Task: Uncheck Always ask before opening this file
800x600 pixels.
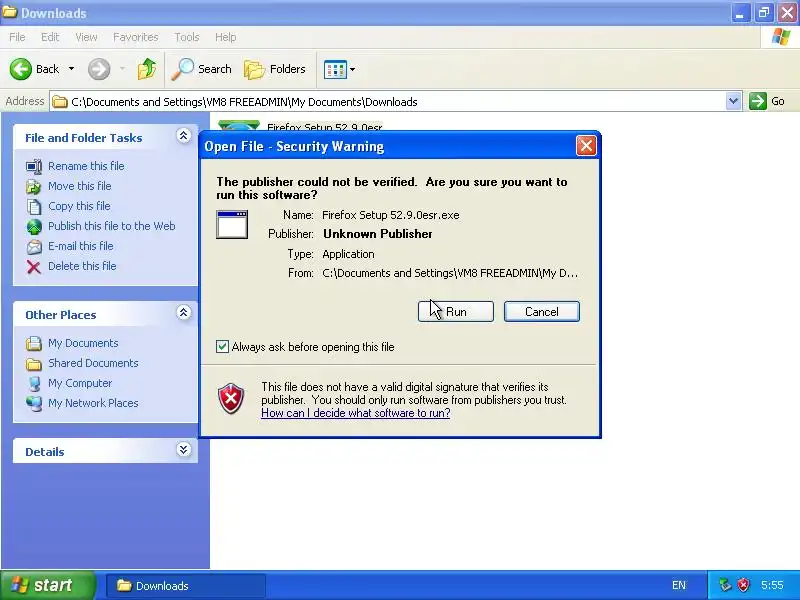Action: (222, 346)
